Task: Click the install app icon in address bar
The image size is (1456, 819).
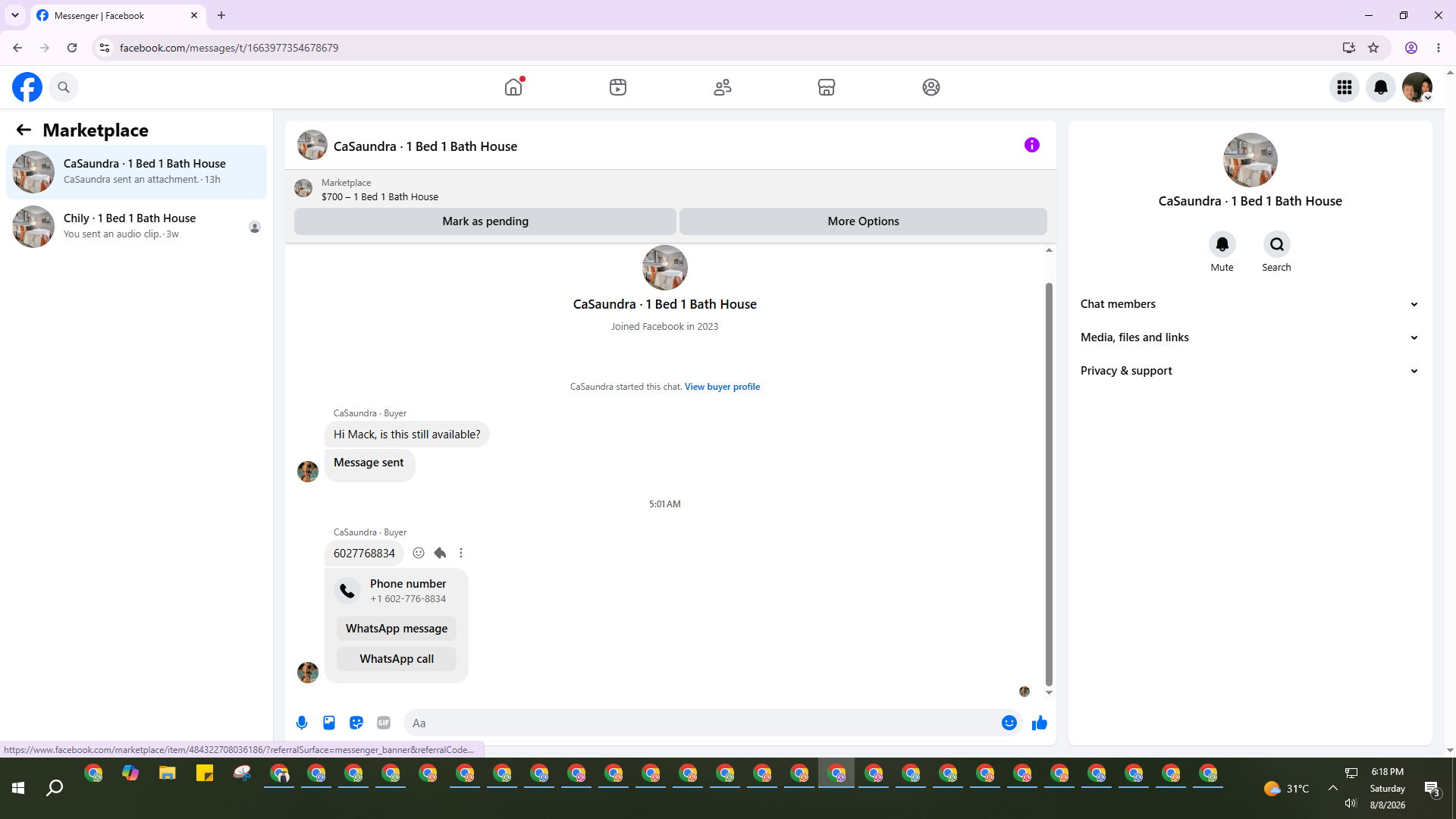Action: click(1349, 48)
